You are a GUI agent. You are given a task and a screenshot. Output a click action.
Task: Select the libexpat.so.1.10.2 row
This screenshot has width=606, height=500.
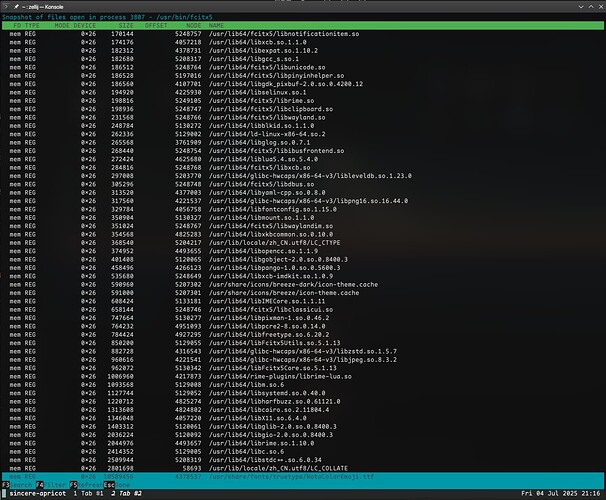click(x=303, y=51)
